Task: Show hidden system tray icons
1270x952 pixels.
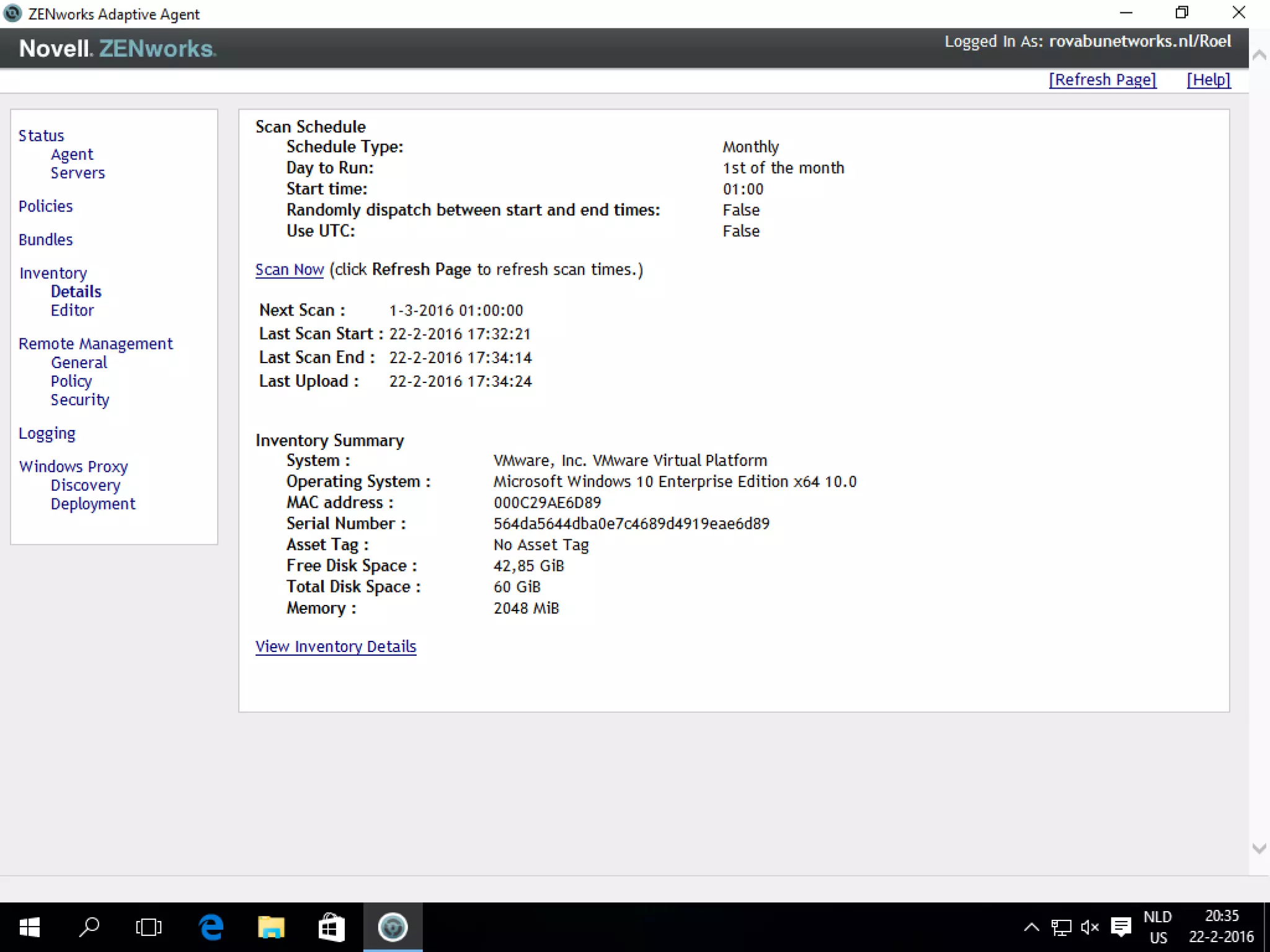Action: pyautogui.click(x=1031, y=927)
